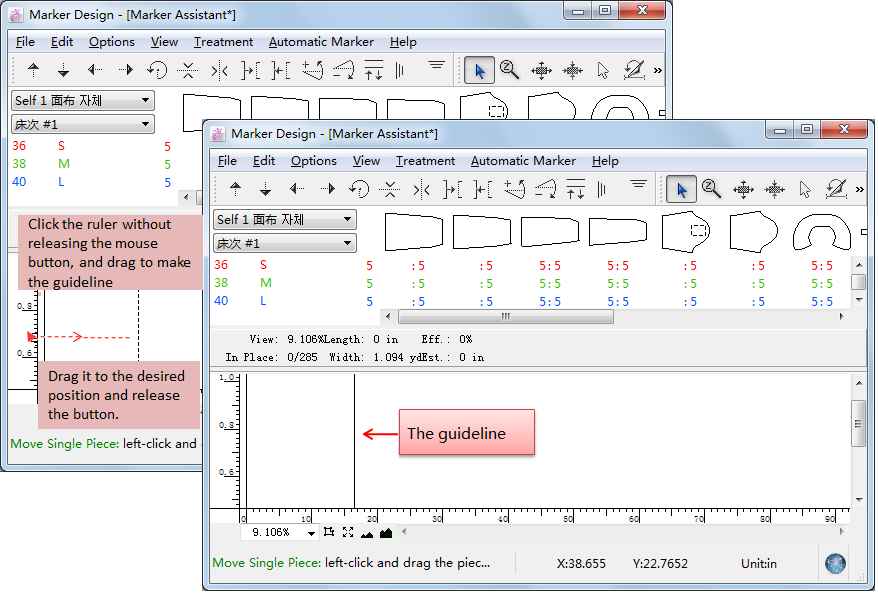Screen dimensions: 878x593
Task: Click the rotate piece icon in front toolbar
Action: [359, 189]
